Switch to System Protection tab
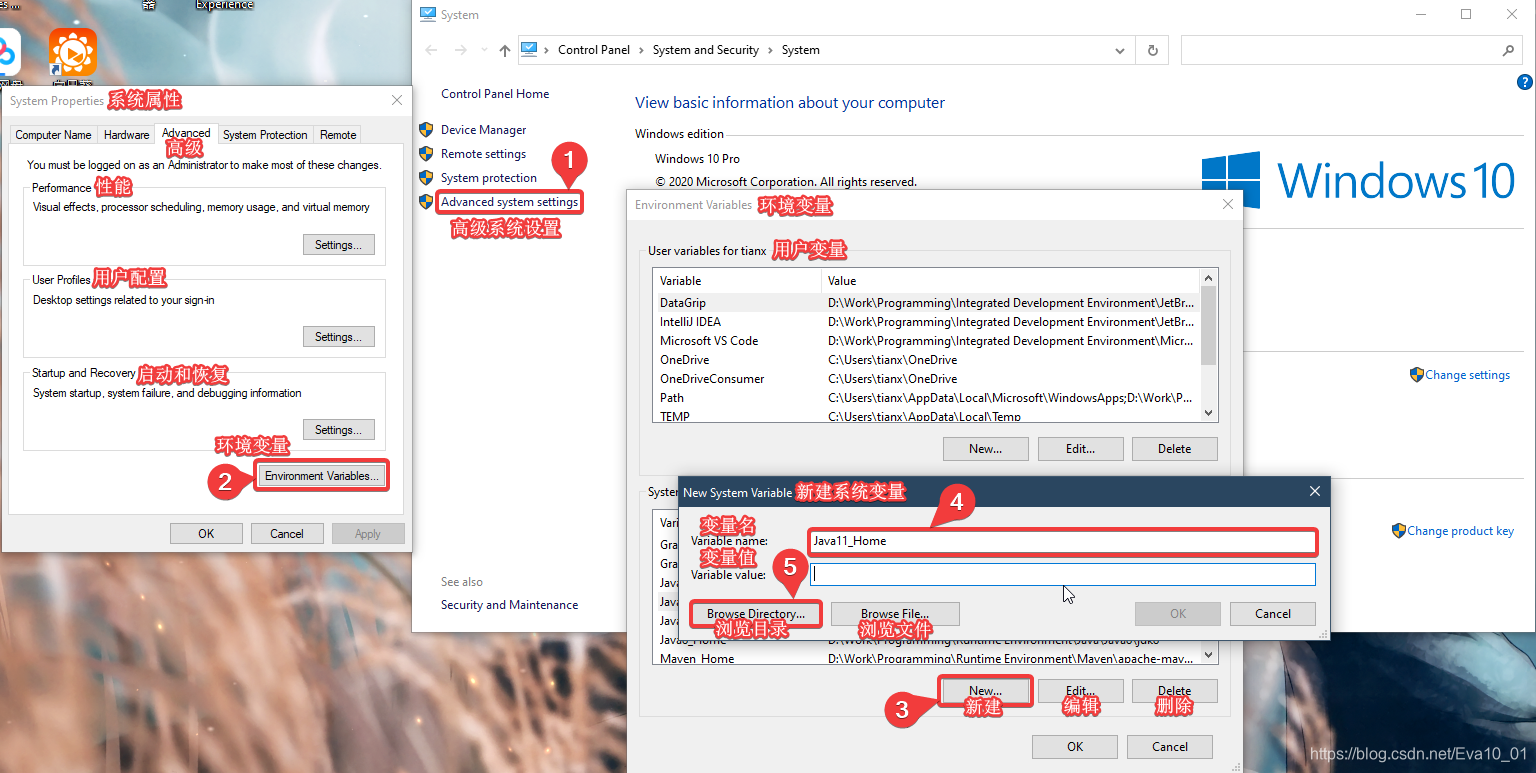The height and width of the screenshot is (773, 1536). [265, 135]
